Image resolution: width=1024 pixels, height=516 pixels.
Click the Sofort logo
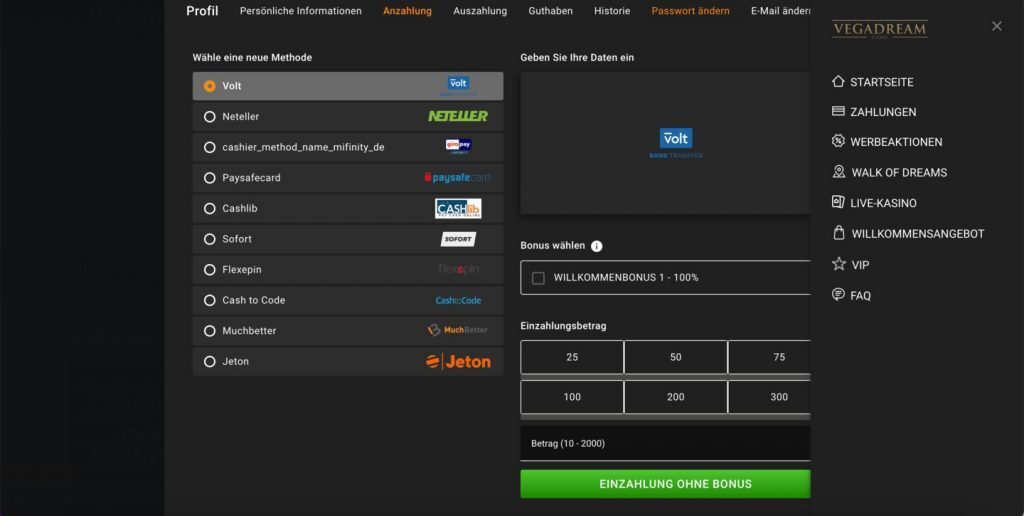[458, 239]
